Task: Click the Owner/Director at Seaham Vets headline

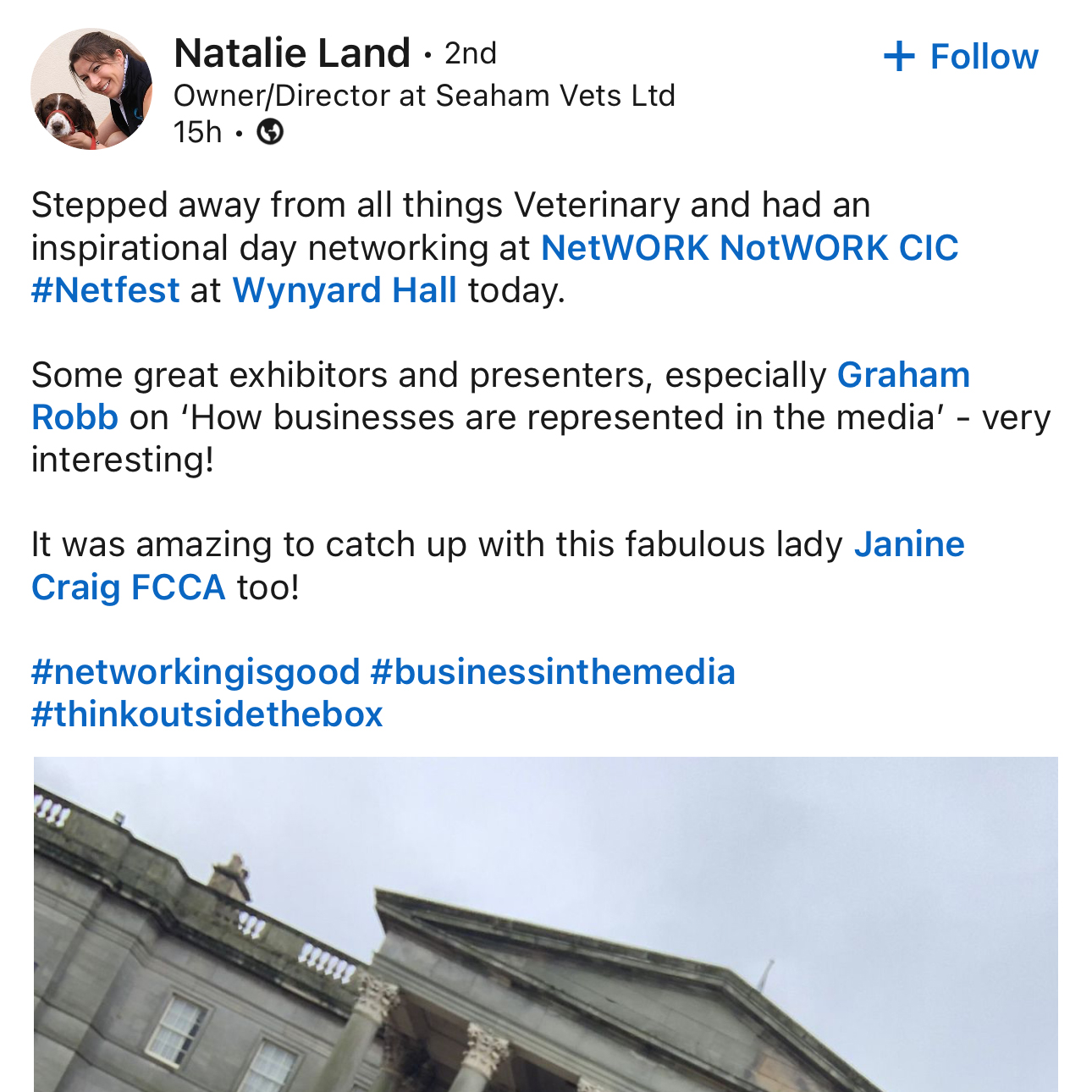Action: click(424, 96)
